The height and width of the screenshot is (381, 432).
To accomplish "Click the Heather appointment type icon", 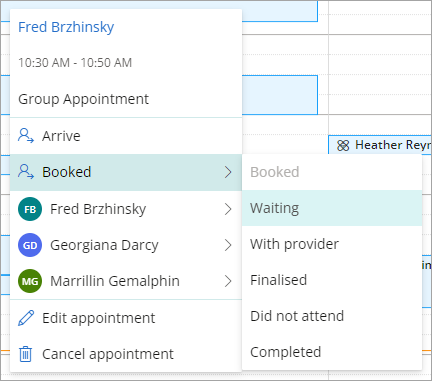I will click(343, 145).
